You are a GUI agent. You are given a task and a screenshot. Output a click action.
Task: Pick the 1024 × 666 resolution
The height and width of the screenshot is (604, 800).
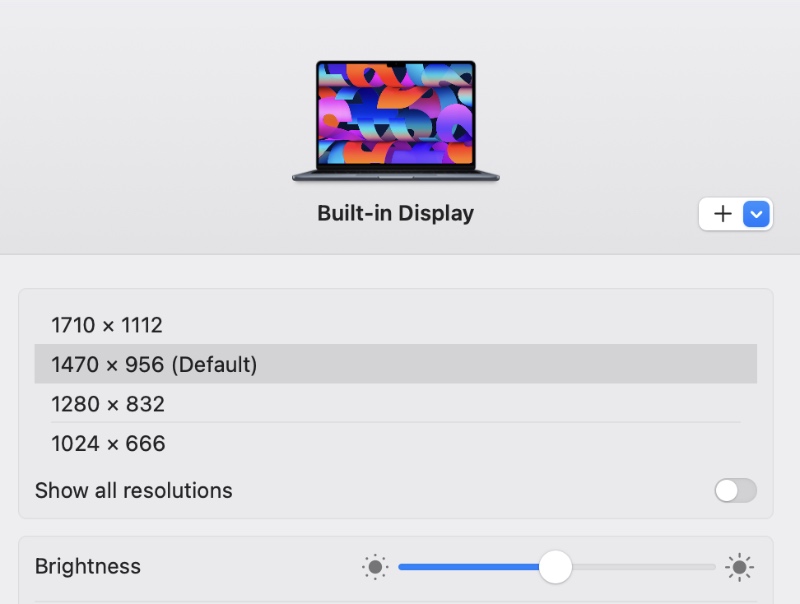tap(108, 443)
